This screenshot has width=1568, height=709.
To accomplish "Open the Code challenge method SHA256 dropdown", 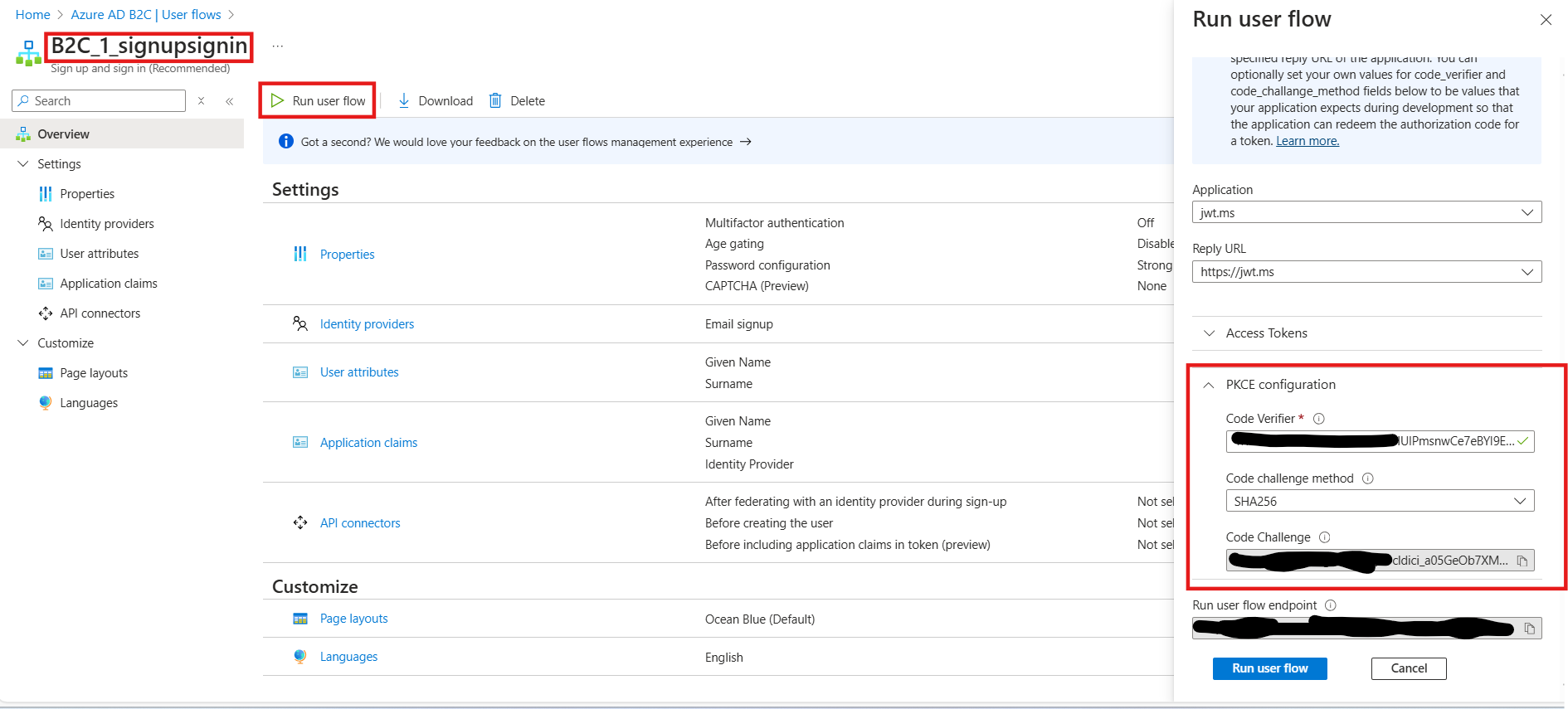I will [1380, 501].
